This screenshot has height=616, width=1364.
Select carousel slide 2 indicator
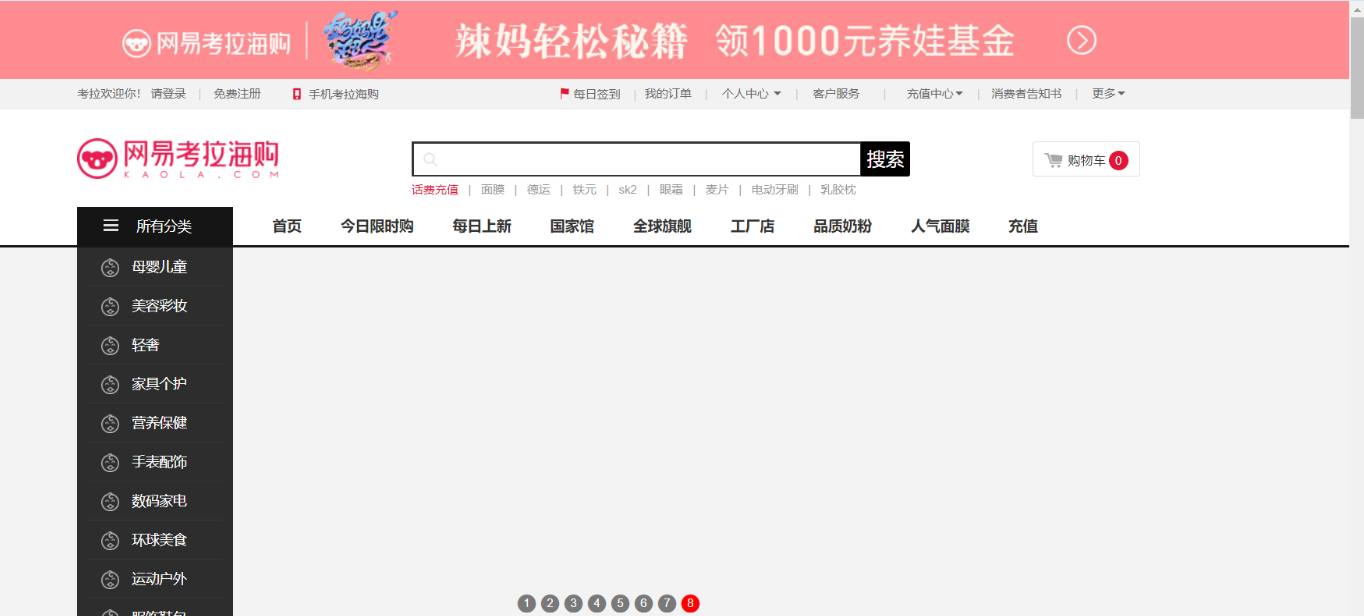pyautogui.click(x=550, y=603)
